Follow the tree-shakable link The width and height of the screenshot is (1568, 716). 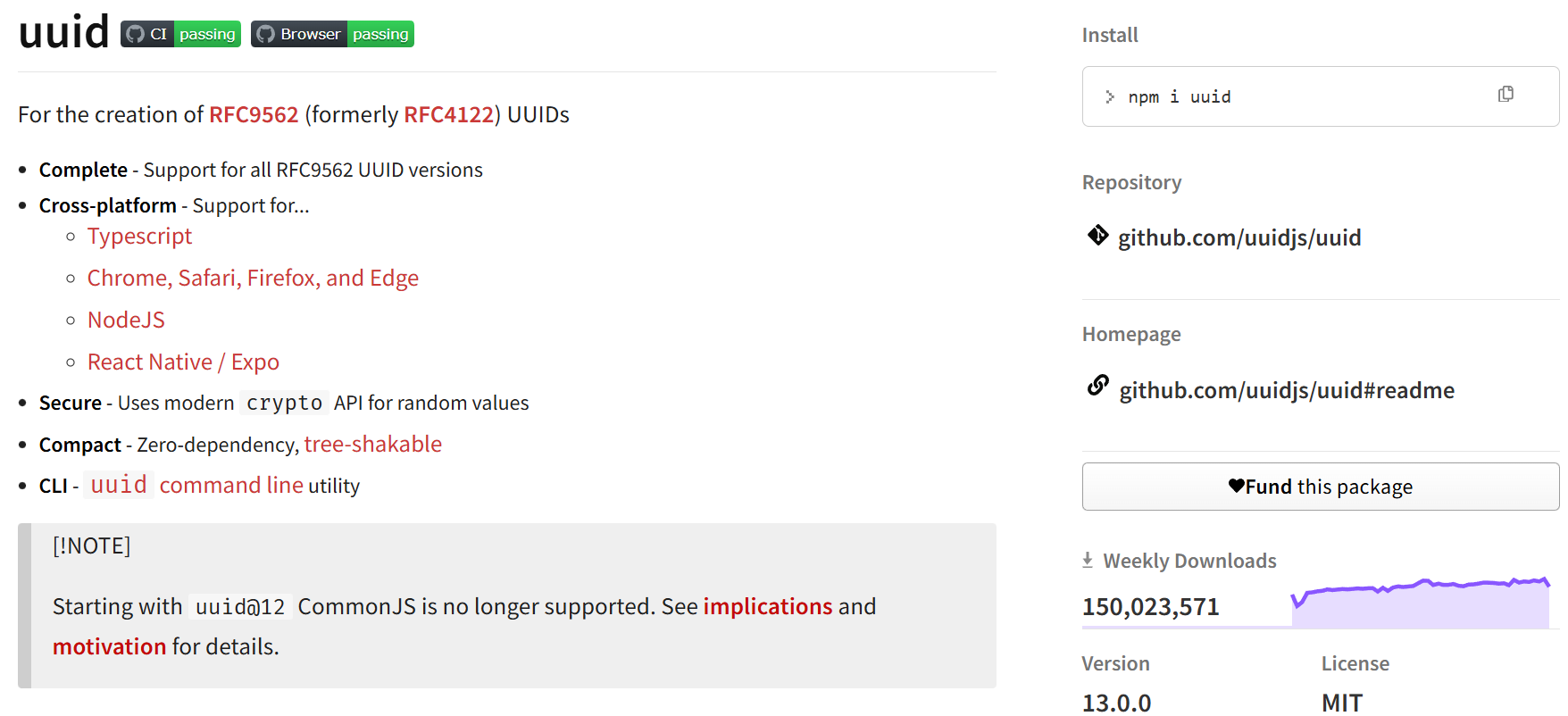372,444
